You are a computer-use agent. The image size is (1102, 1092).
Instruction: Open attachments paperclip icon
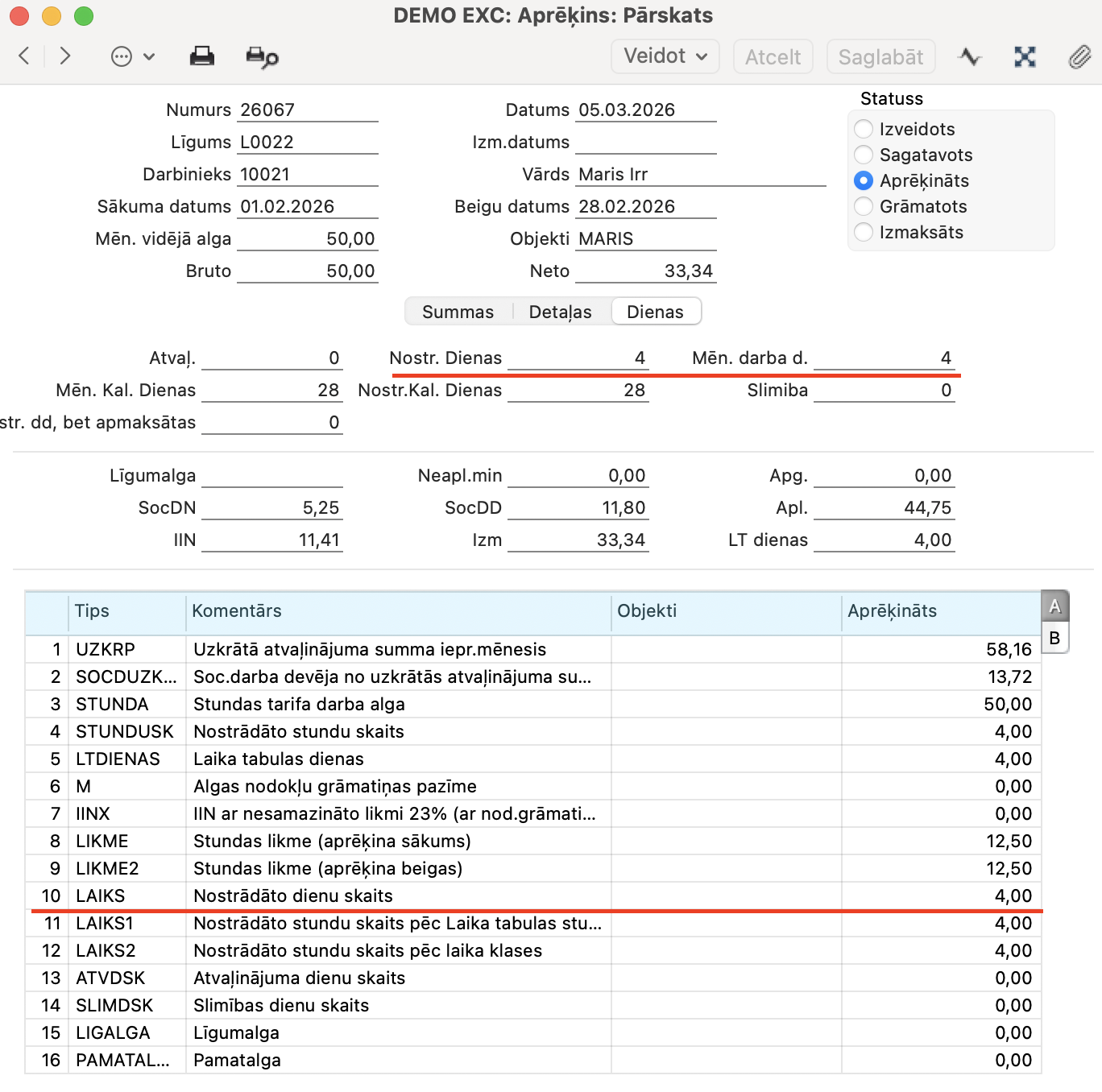click(x=1079, y=56)
